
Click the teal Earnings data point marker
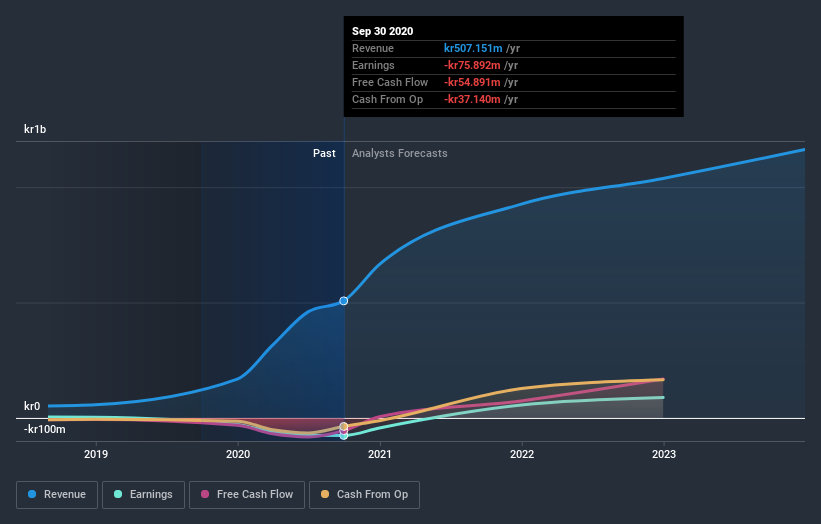pos(343,436)
